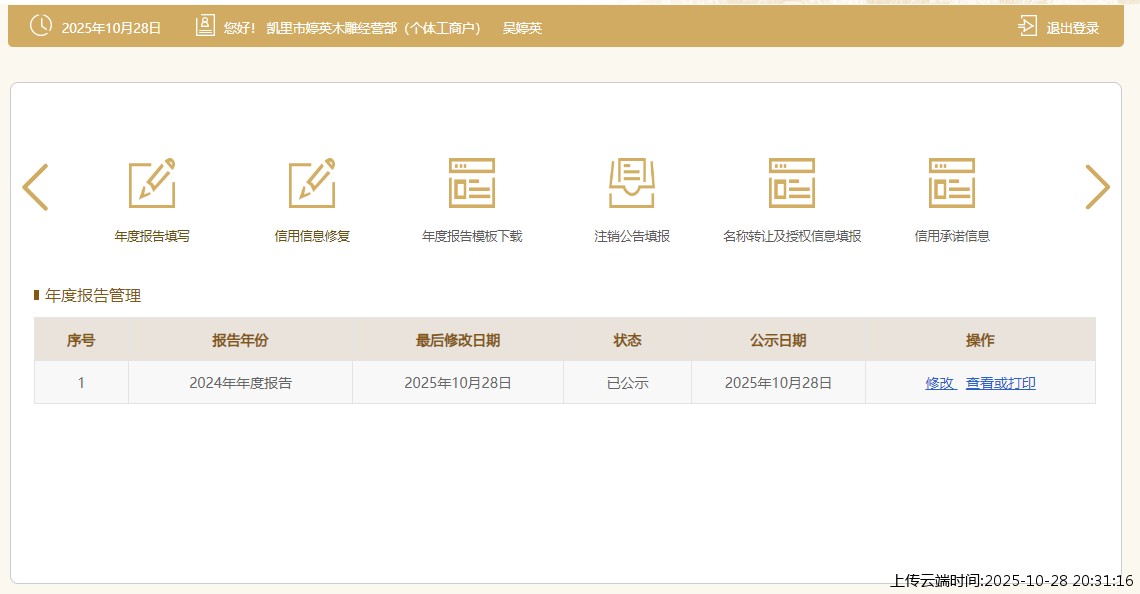Screen dimensions: 1140x594
Task: Click the user profile icon before 您好
Action: 205,26
